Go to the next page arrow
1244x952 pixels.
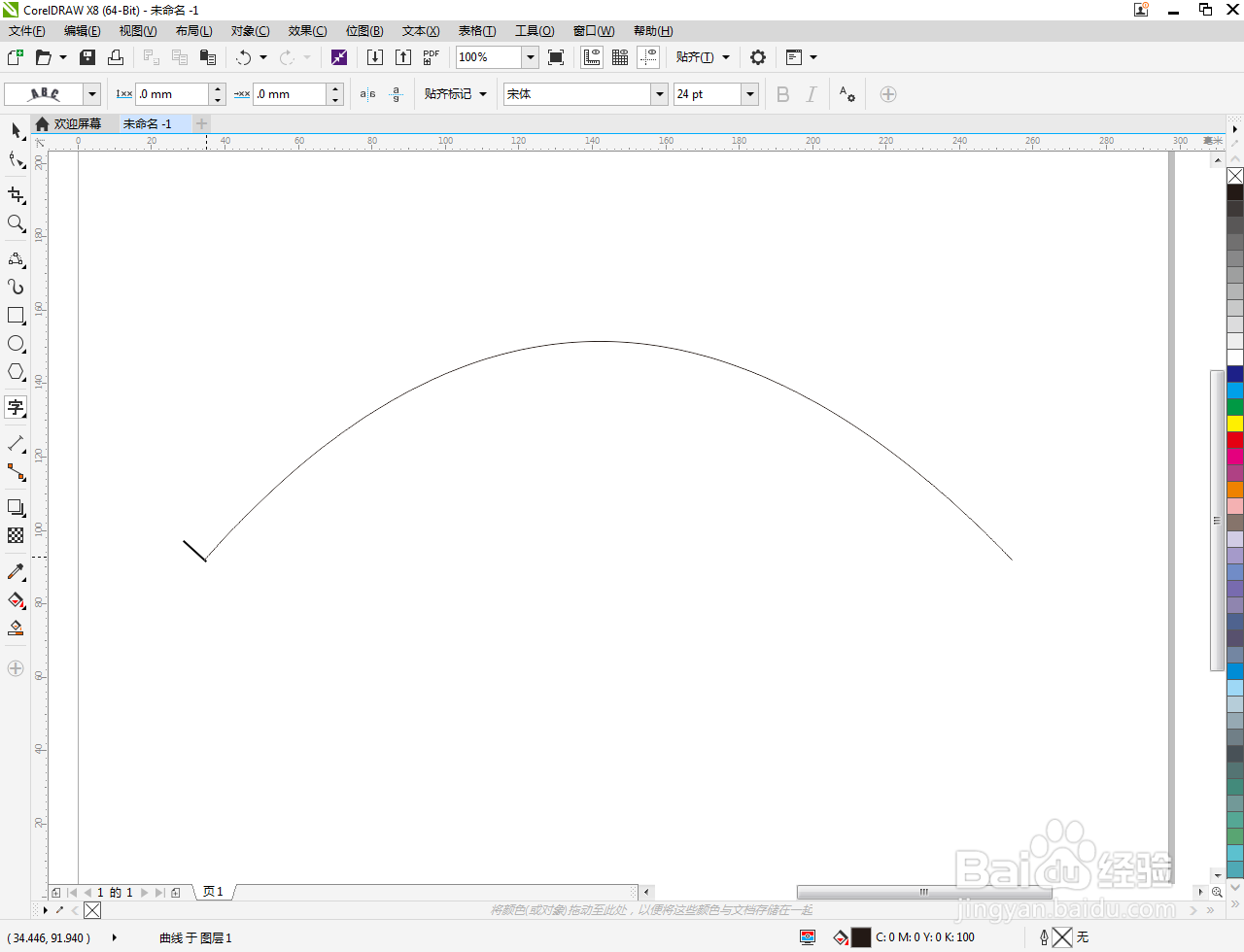coord(145,893)
